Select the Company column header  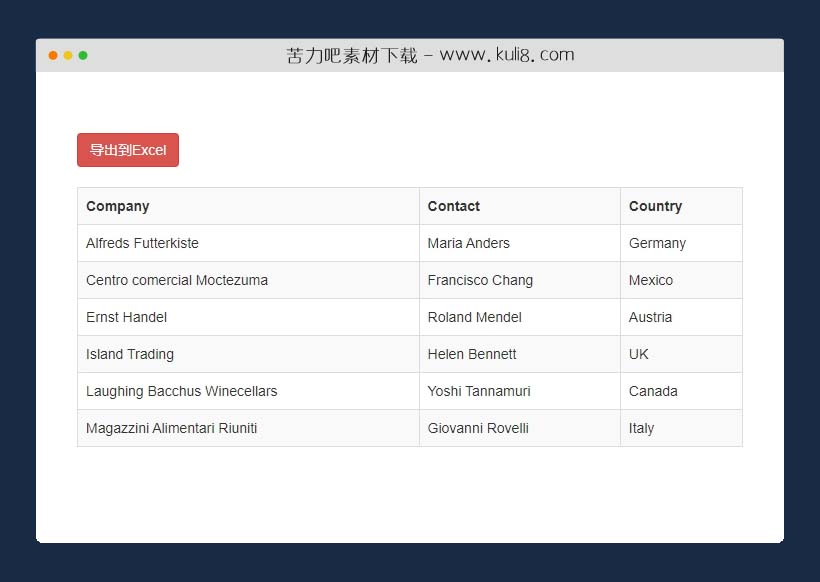click(117, 206)
